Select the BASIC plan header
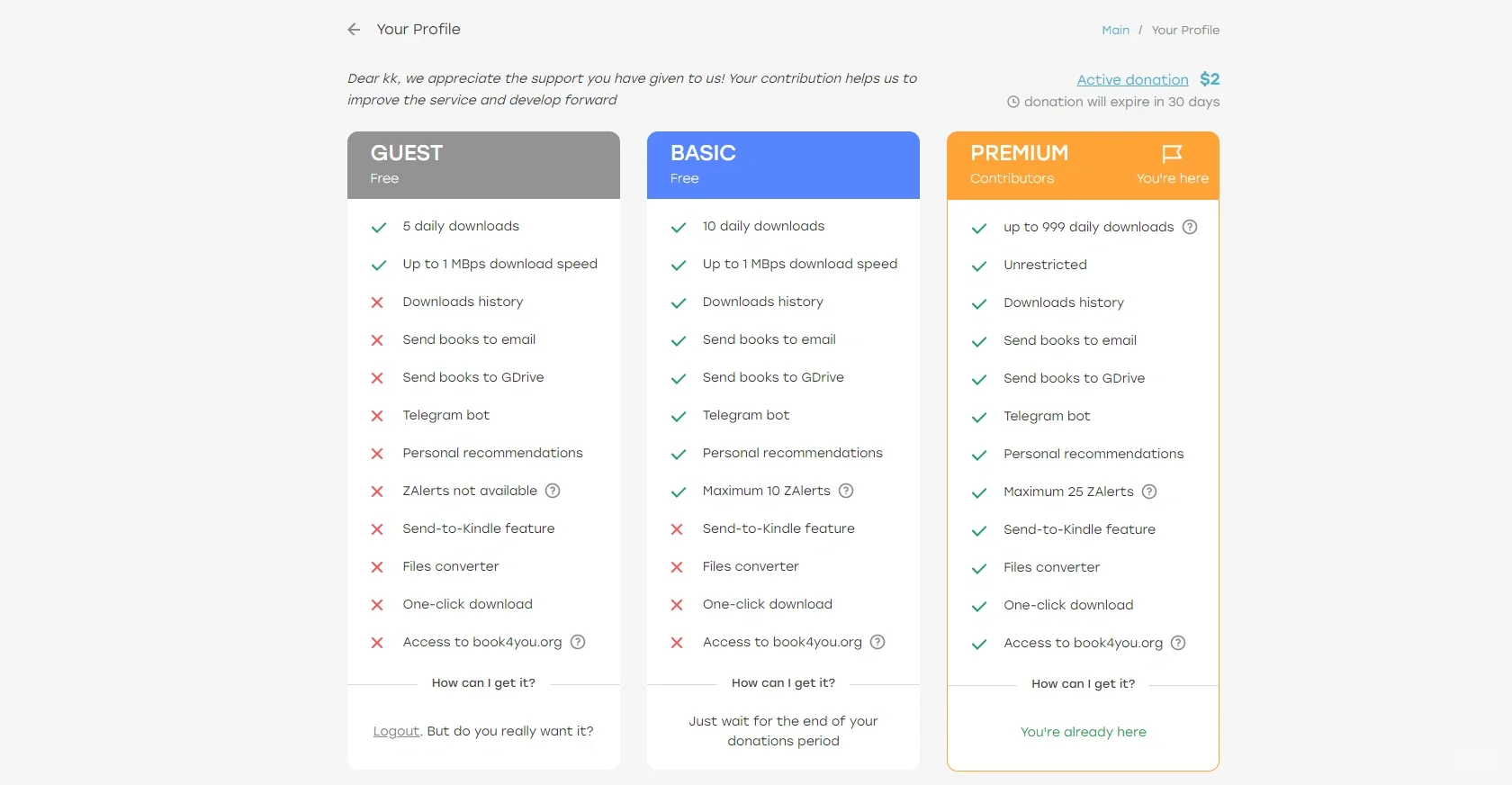This screenshot has height=785, width=1512. 783,165
